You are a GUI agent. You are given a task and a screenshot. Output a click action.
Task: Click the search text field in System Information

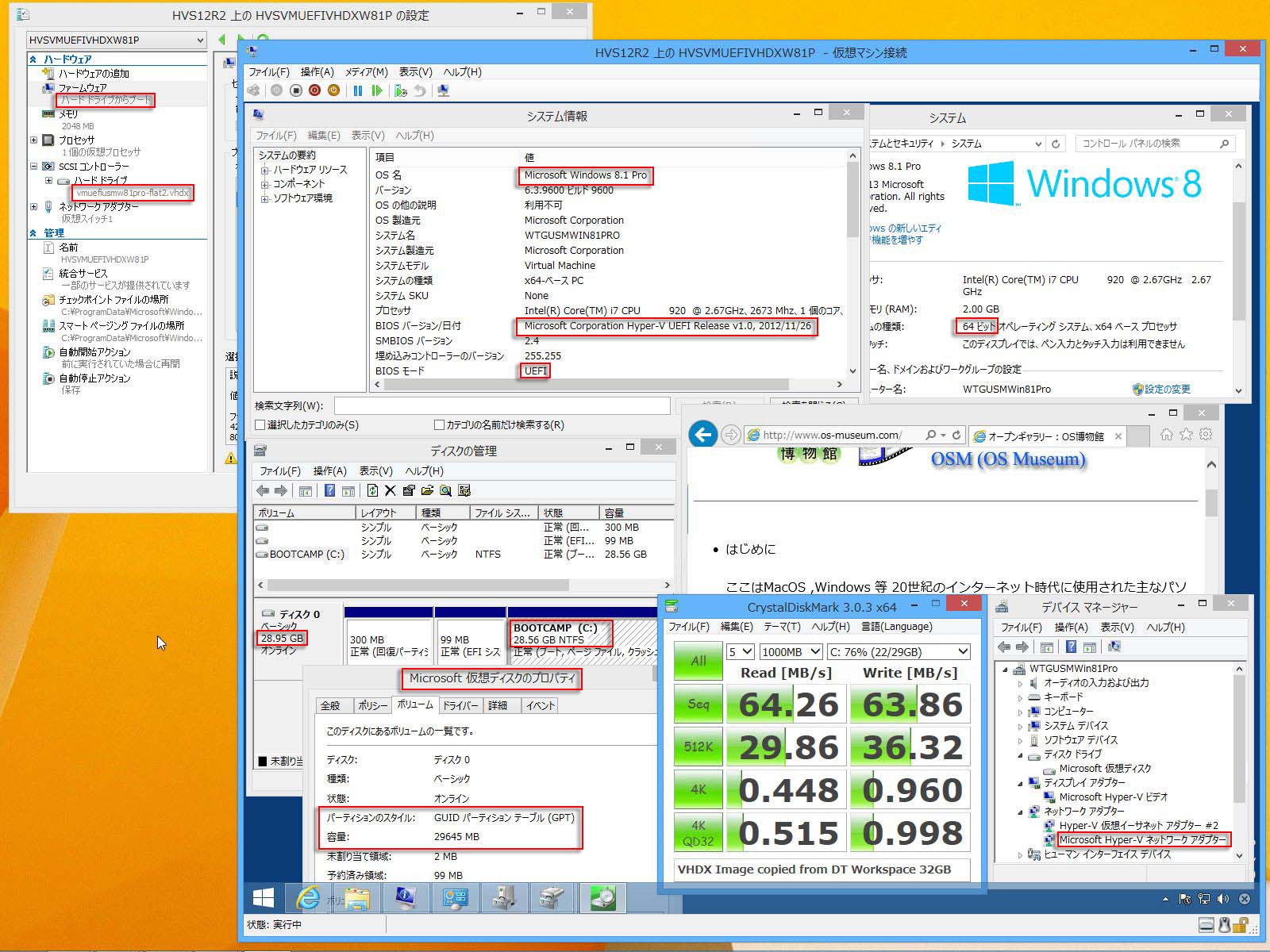[502, 405]
